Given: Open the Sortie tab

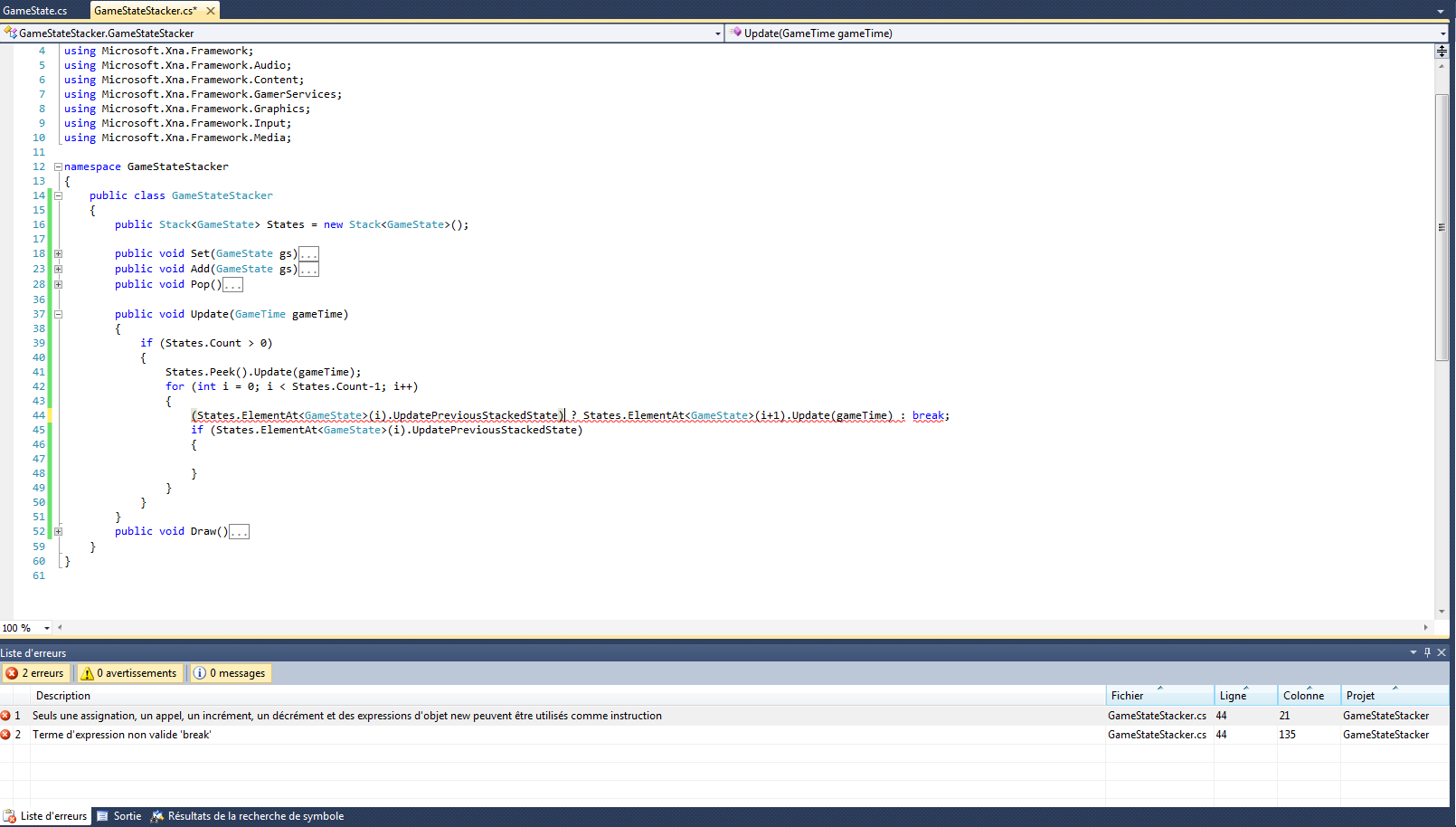Looking at the screenshot, I should pyautogui.click(x=119, y=816).
